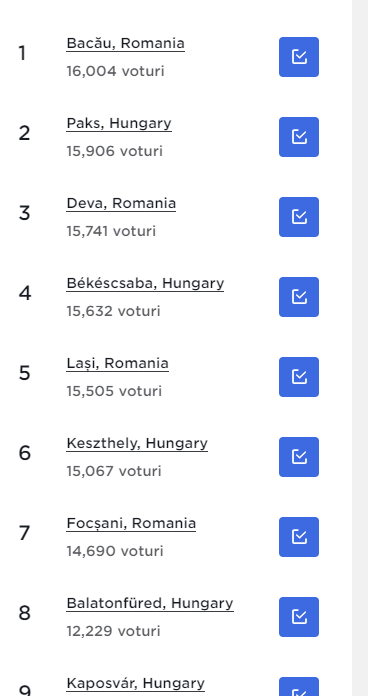
Task: Click vote icon for Bacău, Romania
Action: (299, 57)
